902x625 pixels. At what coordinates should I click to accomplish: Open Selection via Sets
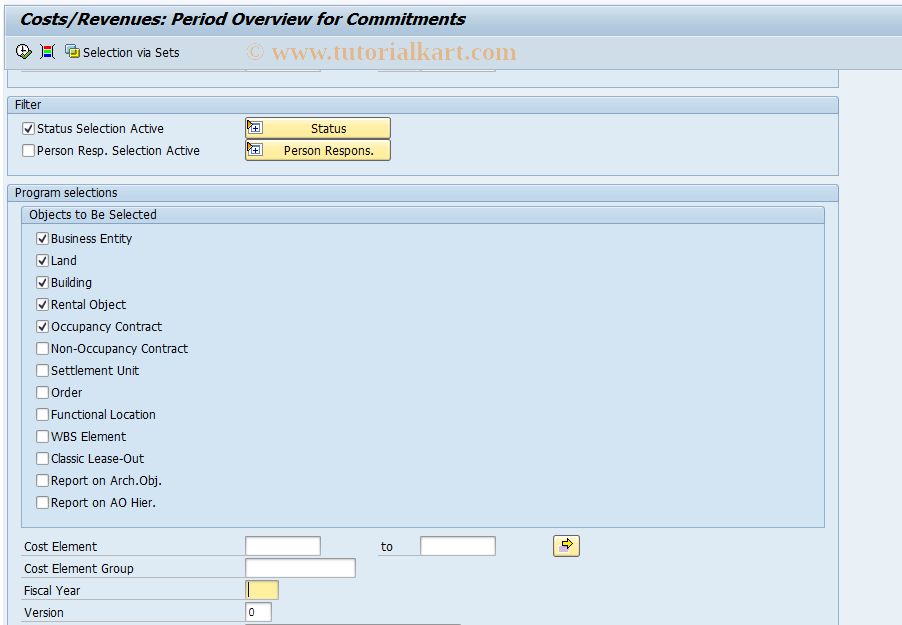tap(122, 52)
